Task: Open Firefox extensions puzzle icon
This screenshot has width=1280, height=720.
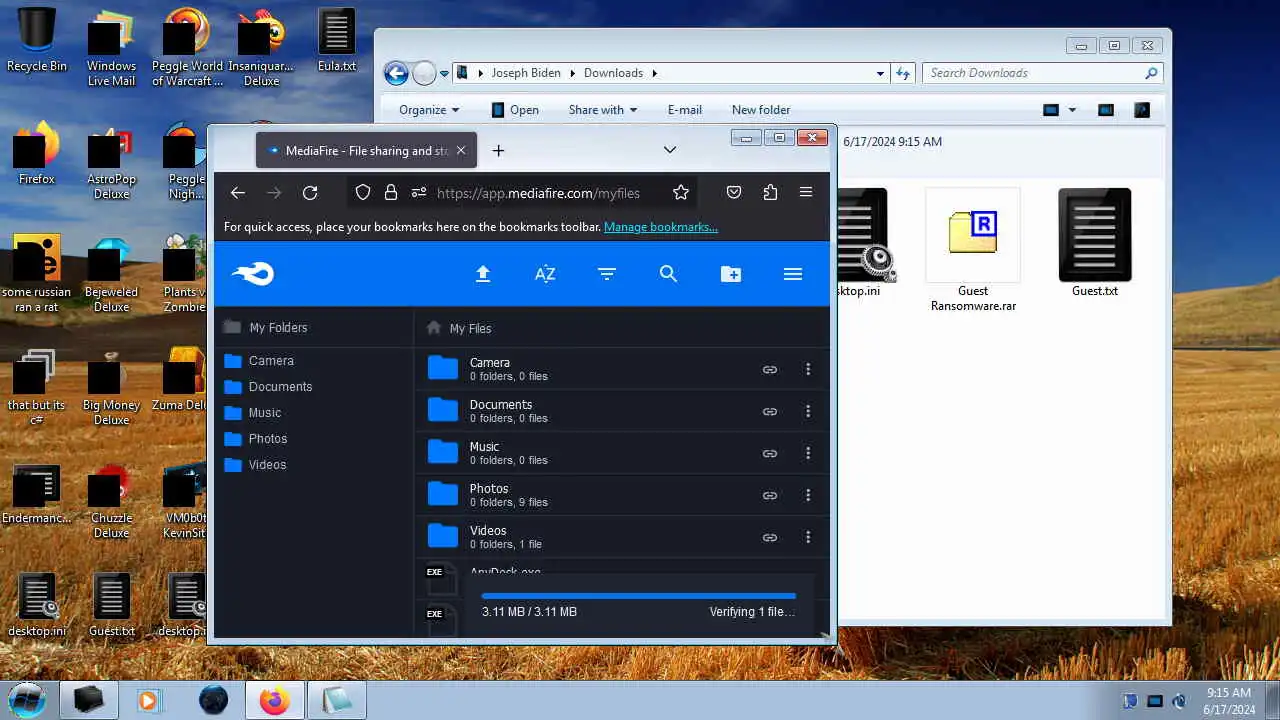Action: pos(770,193)
